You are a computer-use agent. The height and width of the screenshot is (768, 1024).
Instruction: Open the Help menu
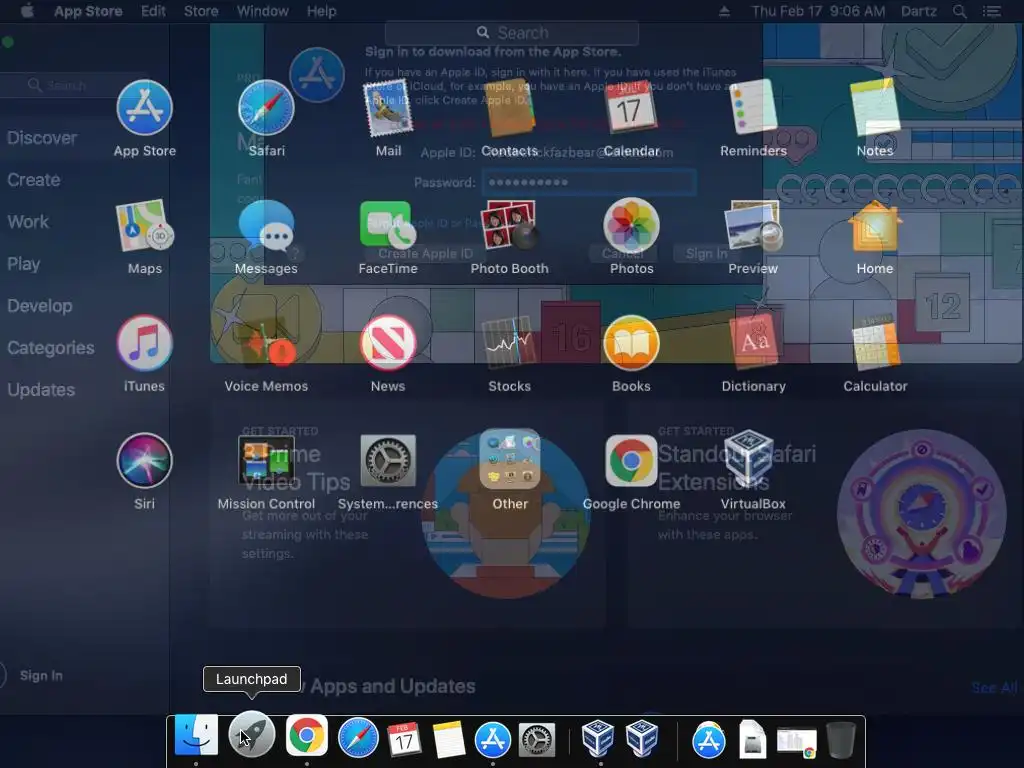pyautogui.click(x=321, y=11)
